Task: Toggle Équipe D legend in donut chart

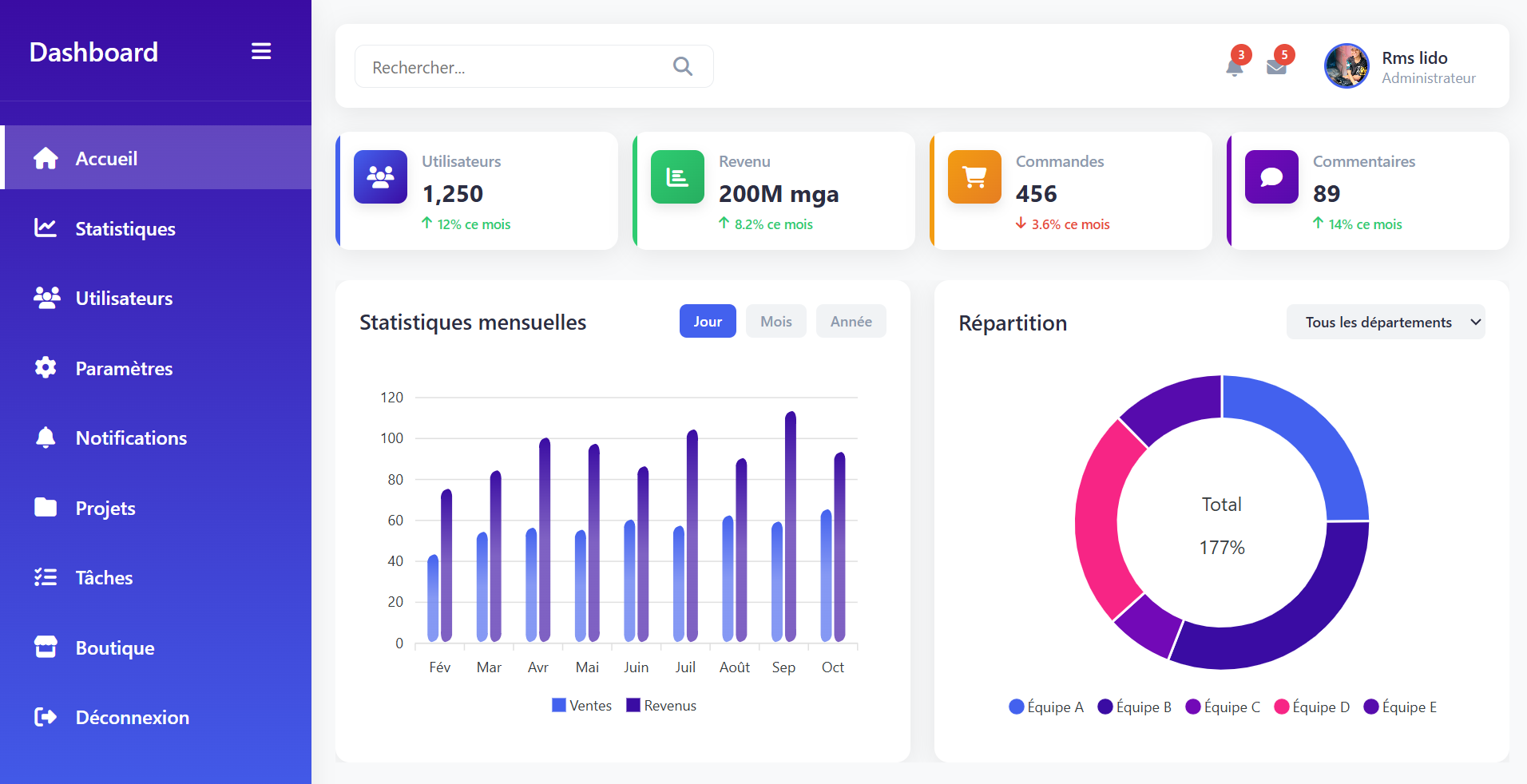Action: tap(1311, 707)
